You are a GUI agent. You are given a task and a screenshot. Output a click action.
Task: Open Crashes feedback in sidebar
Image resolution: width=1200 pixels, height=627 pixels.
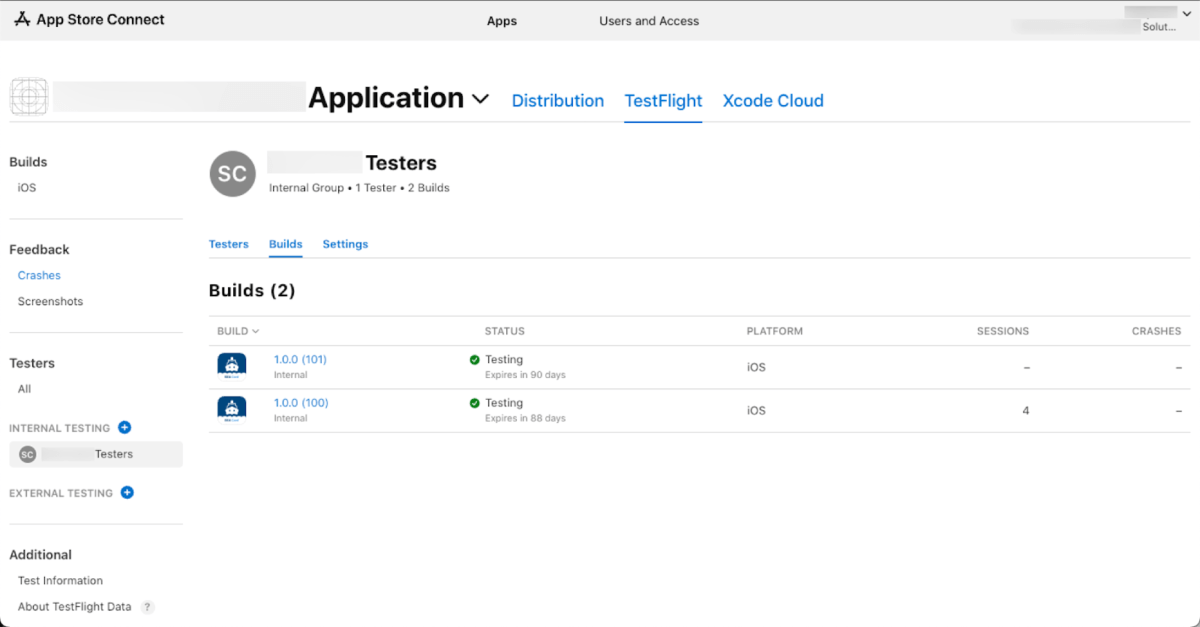pos(39,275)
